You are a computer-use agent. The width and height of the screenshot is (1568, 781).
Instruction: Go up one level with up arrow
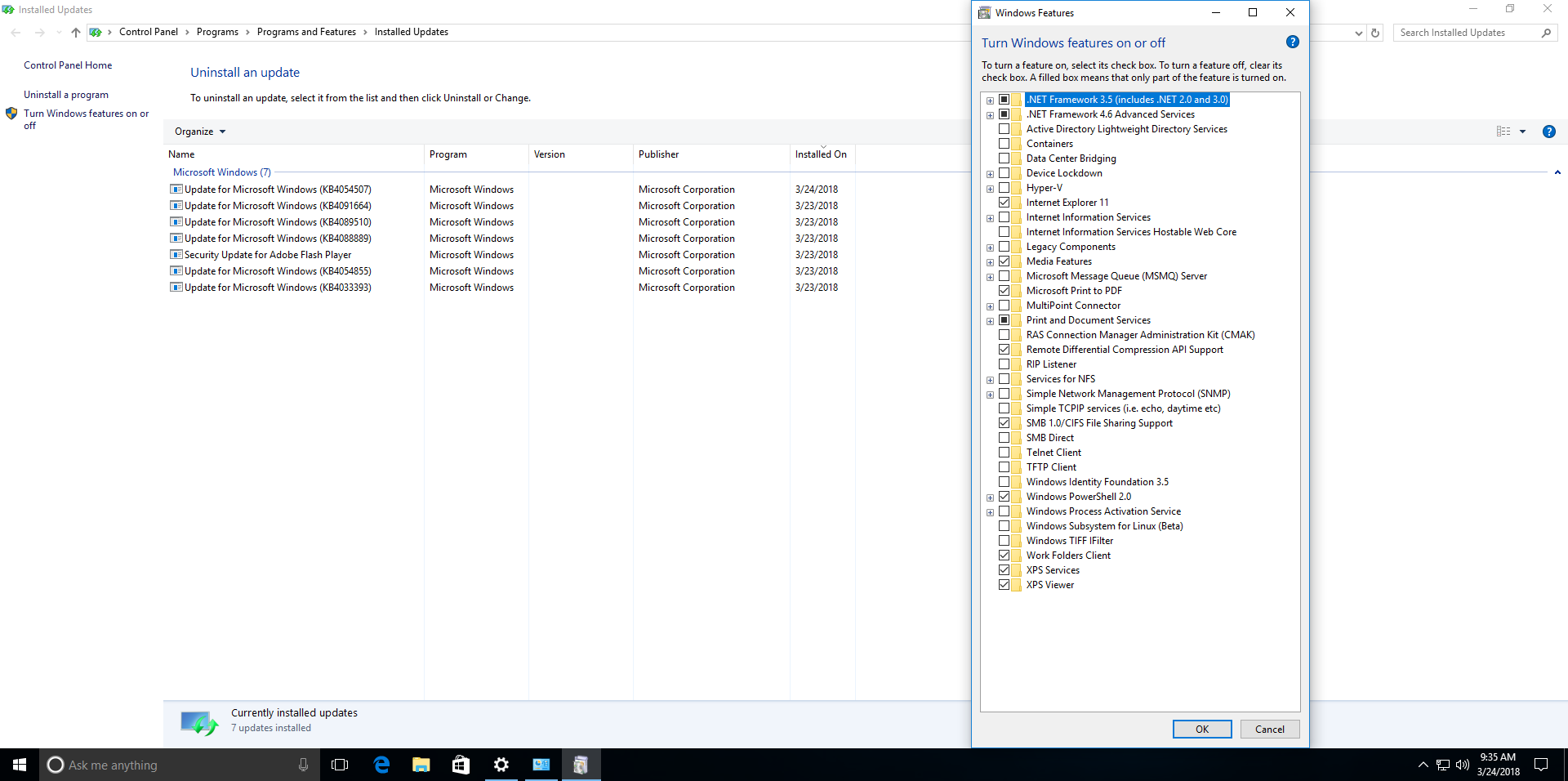tap(76, 33)
